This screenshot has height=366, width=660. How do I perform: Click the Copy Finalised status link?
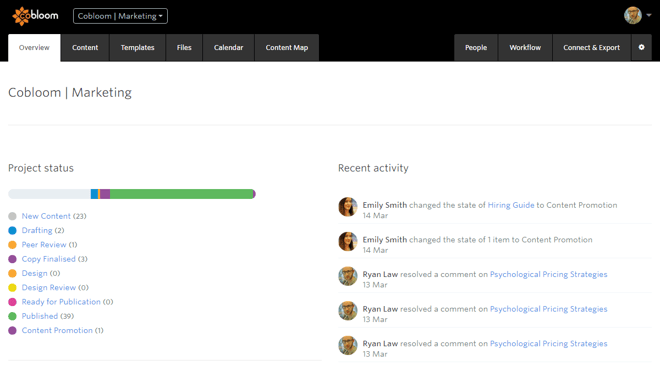(48, 259)
